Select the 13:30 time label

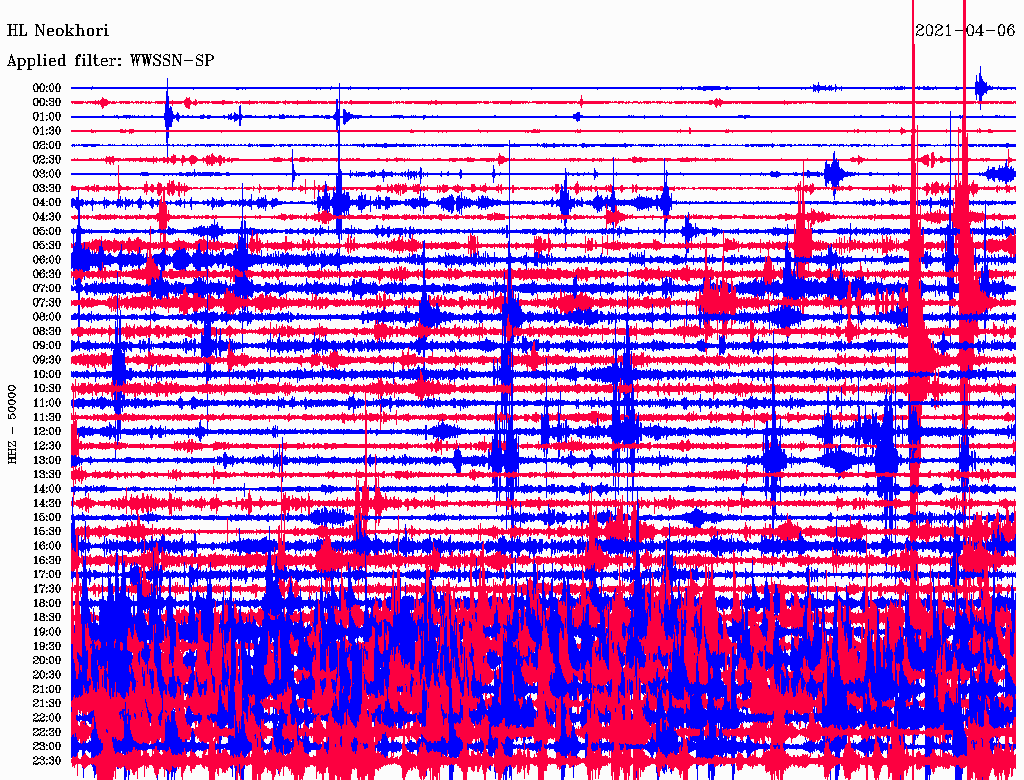tap(47, 475)
